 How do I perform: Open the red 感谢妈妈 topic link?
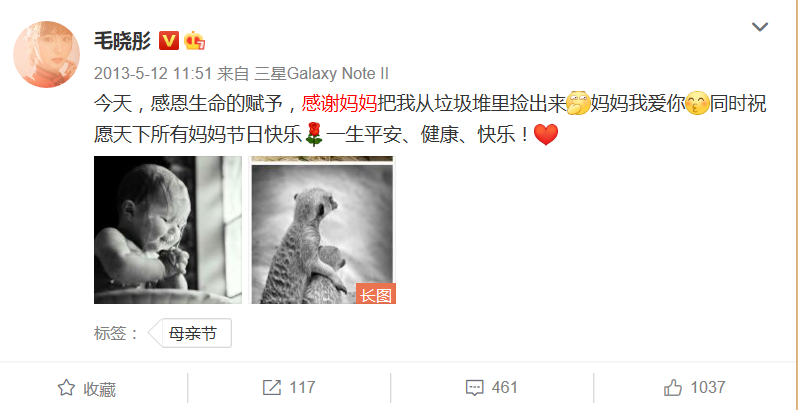pos(339,104)
